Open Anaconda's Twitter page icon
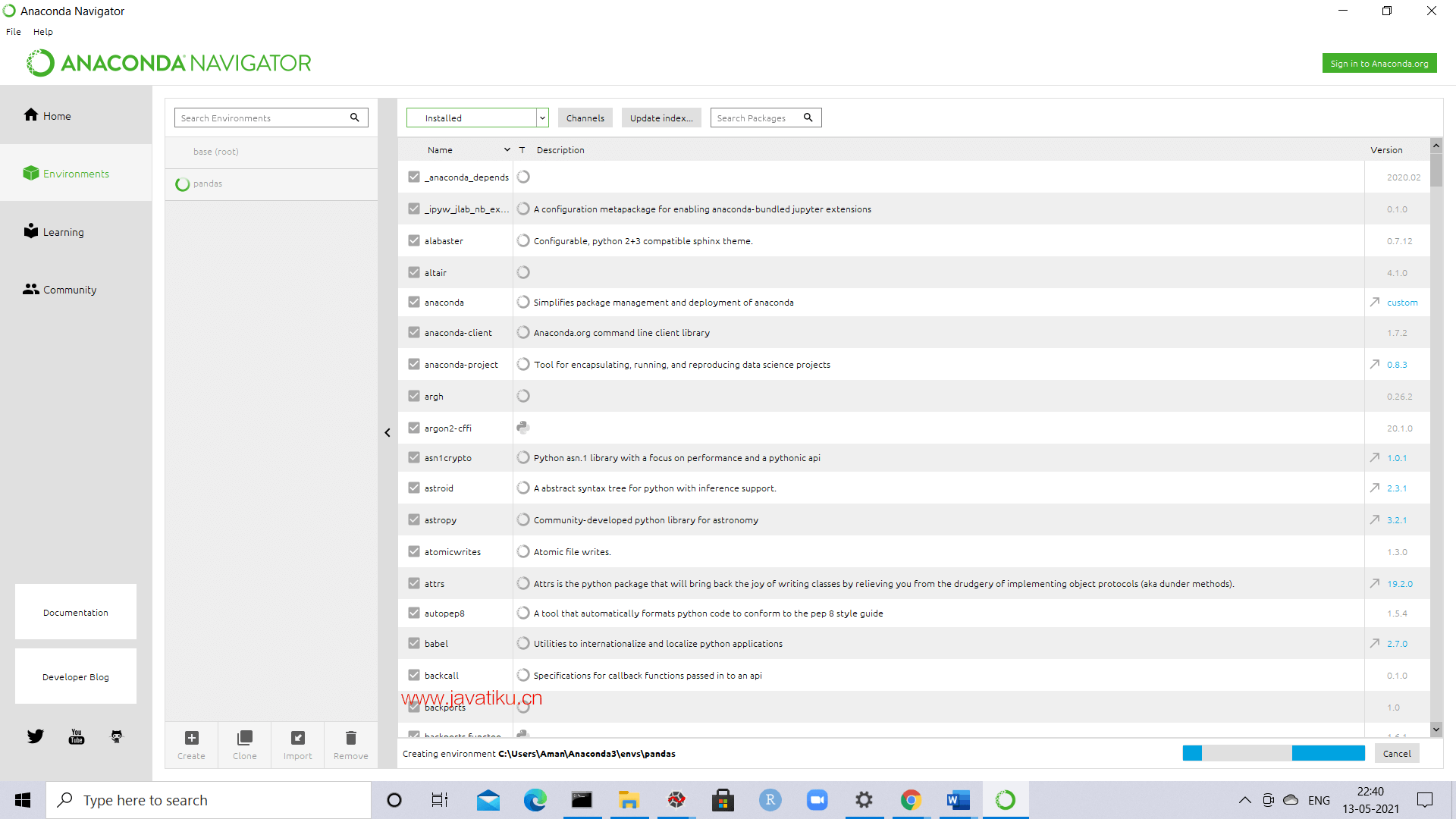This screenshot has width=1456, height=819. coord(36,736)
